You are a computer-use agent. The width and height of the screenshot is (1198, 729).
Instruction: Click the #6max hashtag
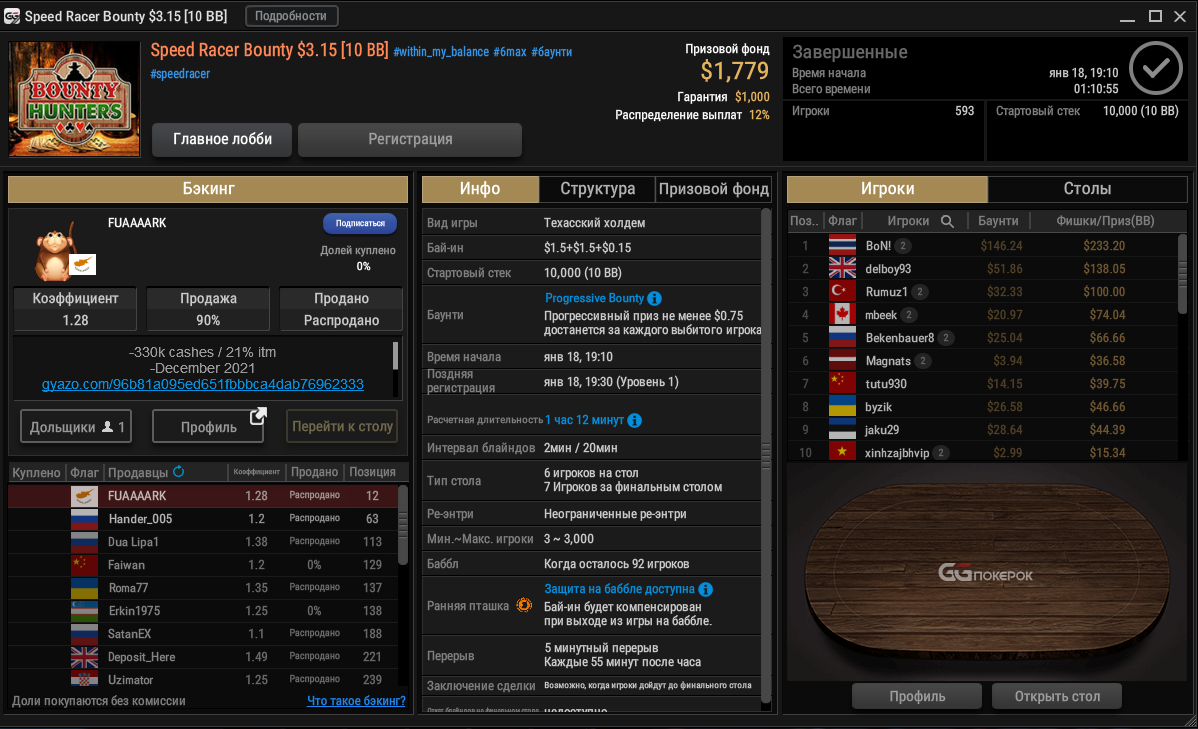(510, 52)
